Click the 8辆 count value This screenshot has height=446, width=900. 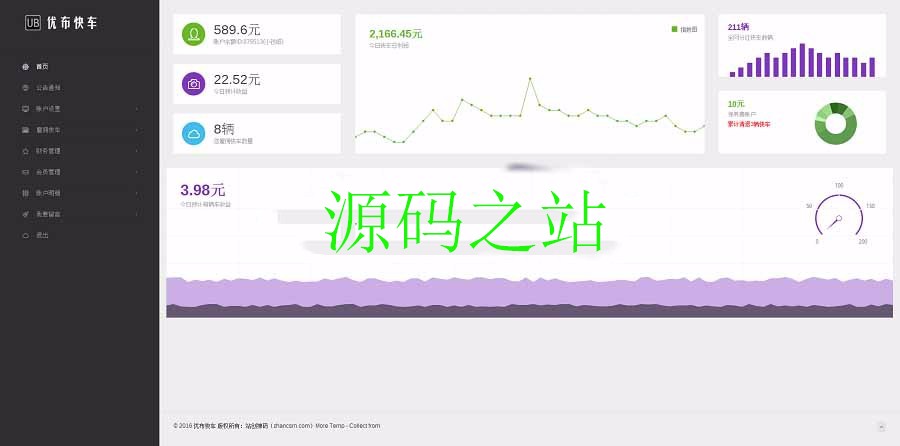click(224, 129)
